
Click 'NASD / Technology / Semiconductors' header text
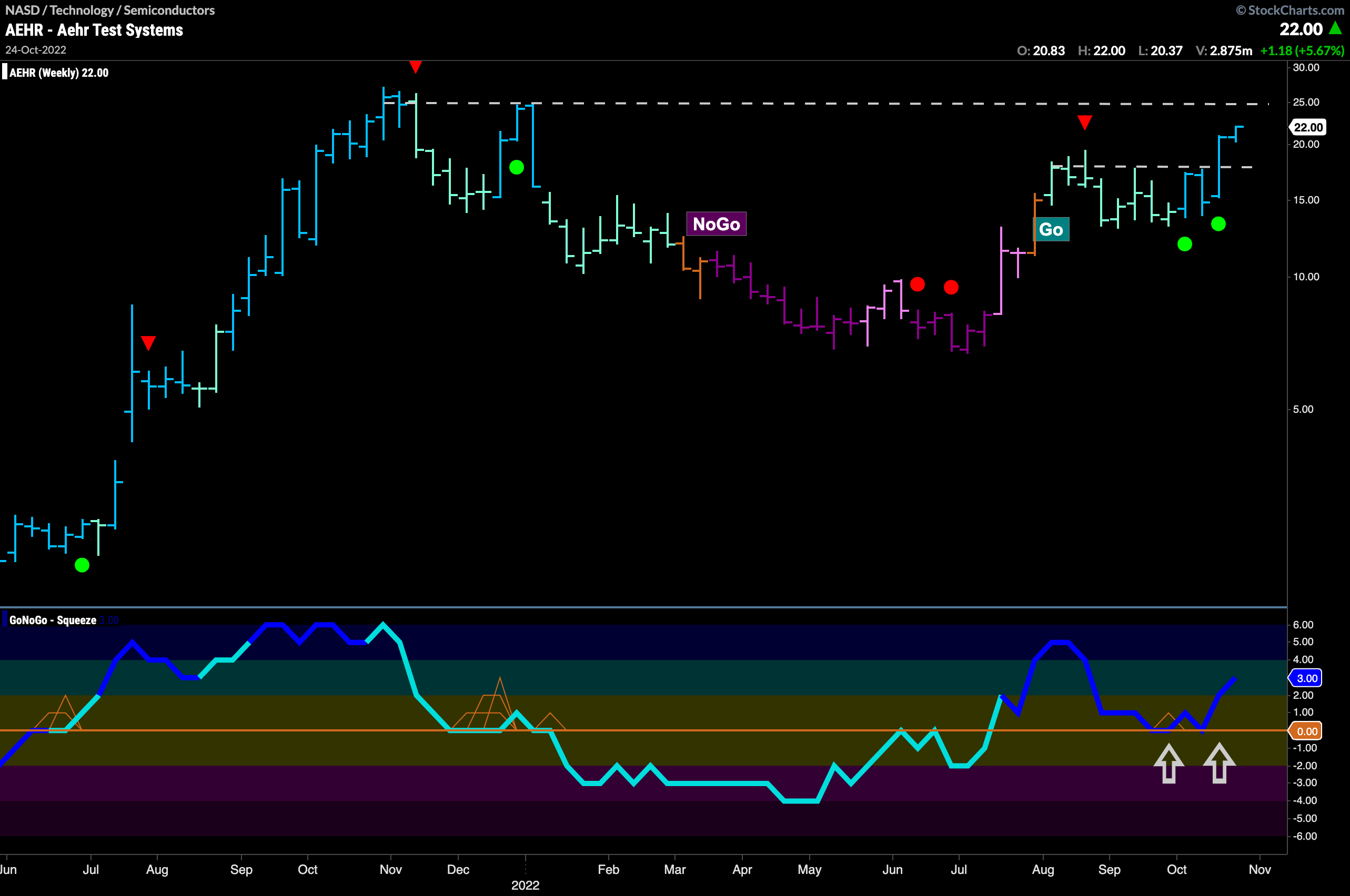pos(110,9)
